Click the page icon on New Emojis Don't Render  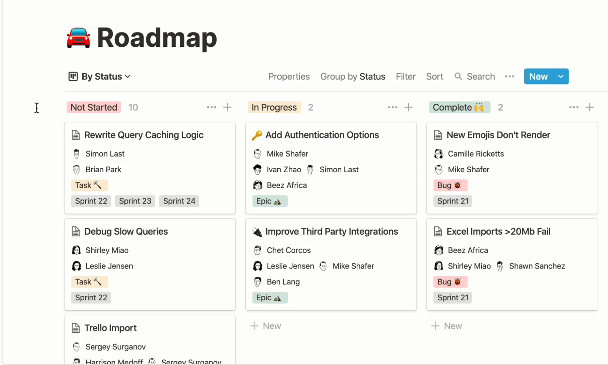(438, 135)
